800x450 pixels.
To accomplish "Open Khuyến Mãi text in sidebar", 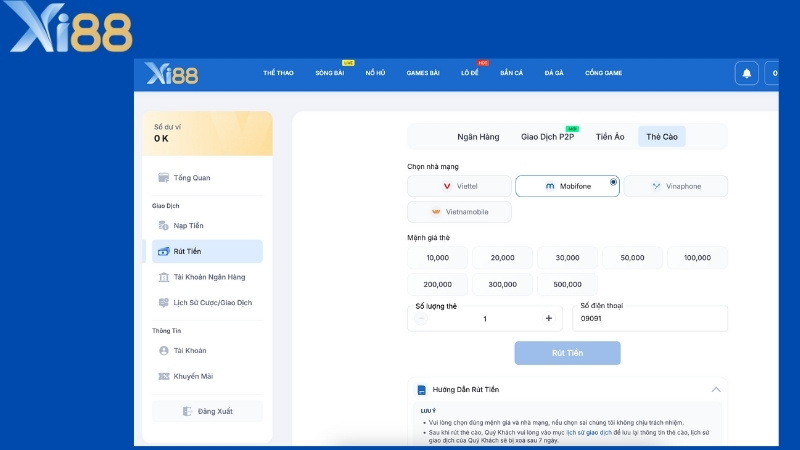I will coord(193,376).
